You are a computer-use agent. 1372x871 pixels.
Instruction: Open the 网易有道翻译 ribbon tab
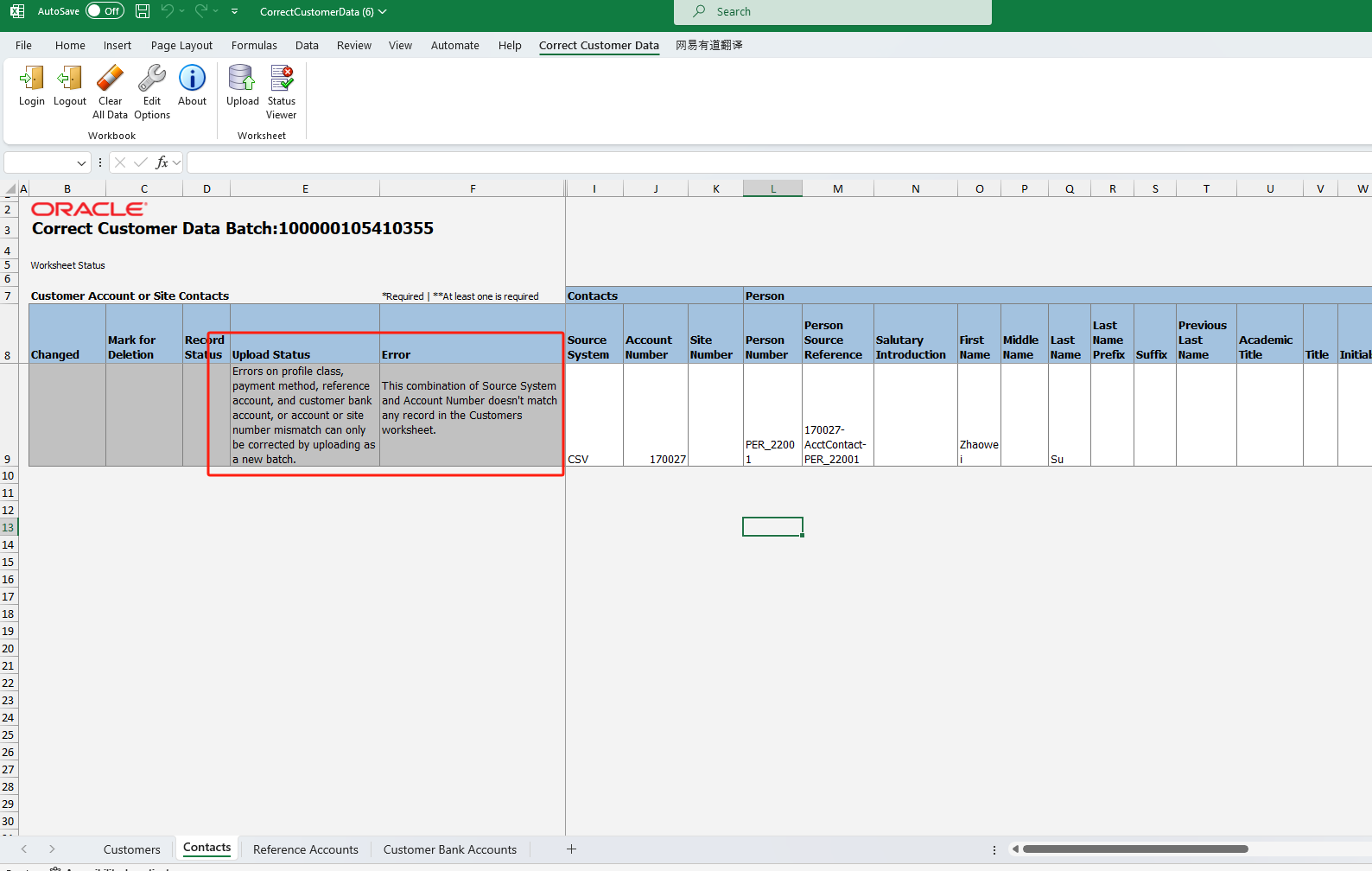(709, 46)
